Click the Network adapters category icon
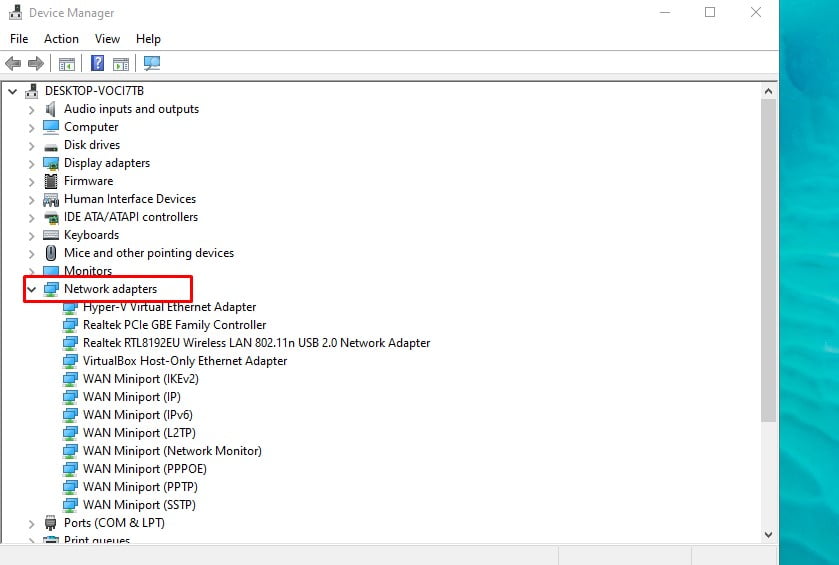Image resolution: width=839 pixels, height=565 pixels. point(51,289)
